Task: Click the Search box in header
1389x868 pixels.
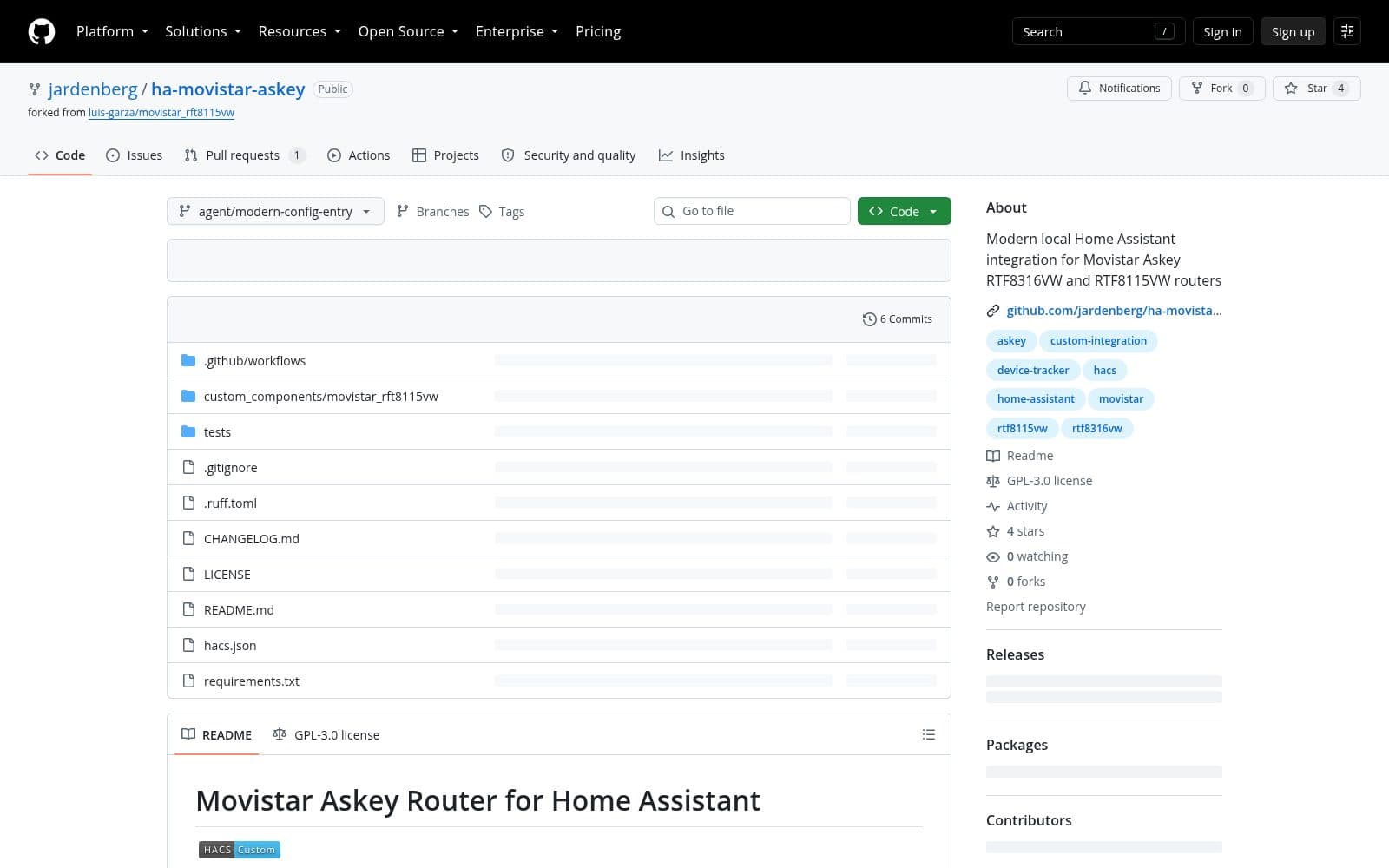Action: coord(1098,31)
